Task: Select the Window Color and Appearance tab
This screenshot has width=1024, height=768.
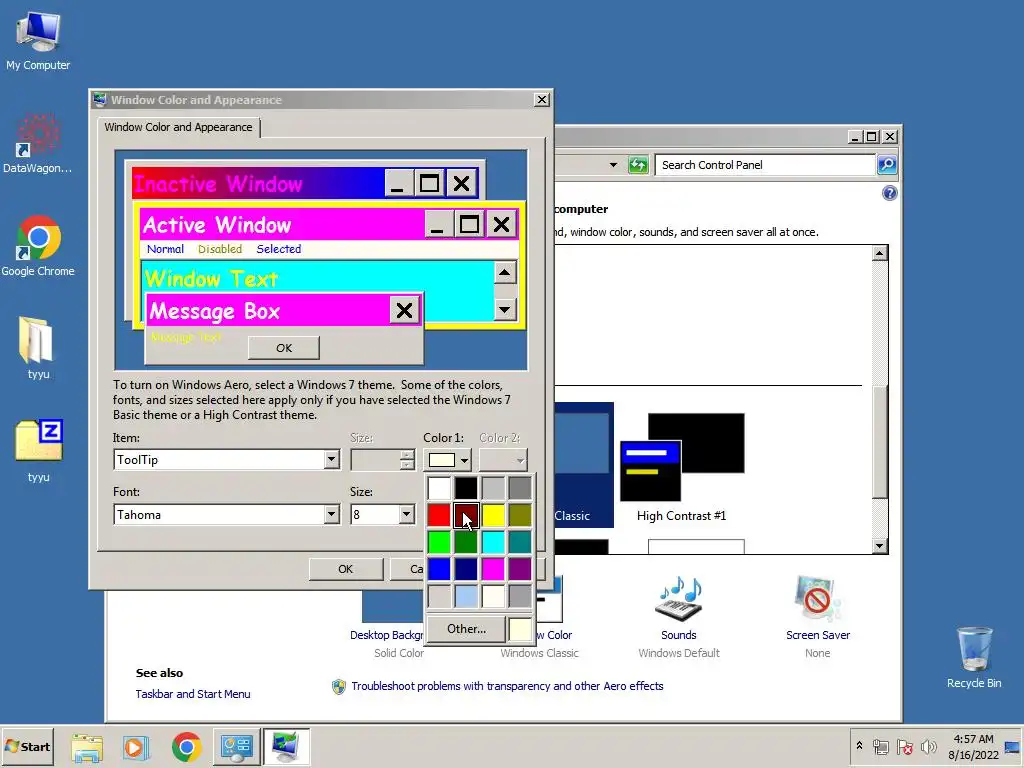Action: point(178,127)
